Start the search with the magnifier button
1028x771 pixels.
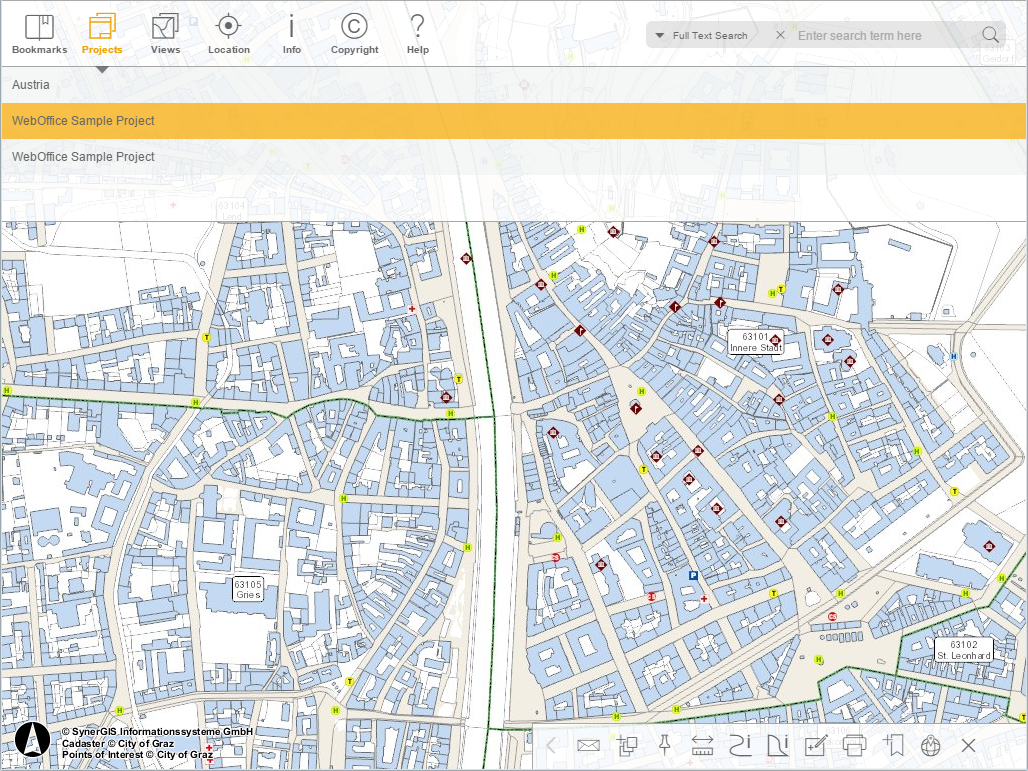(x=989, y=34)
